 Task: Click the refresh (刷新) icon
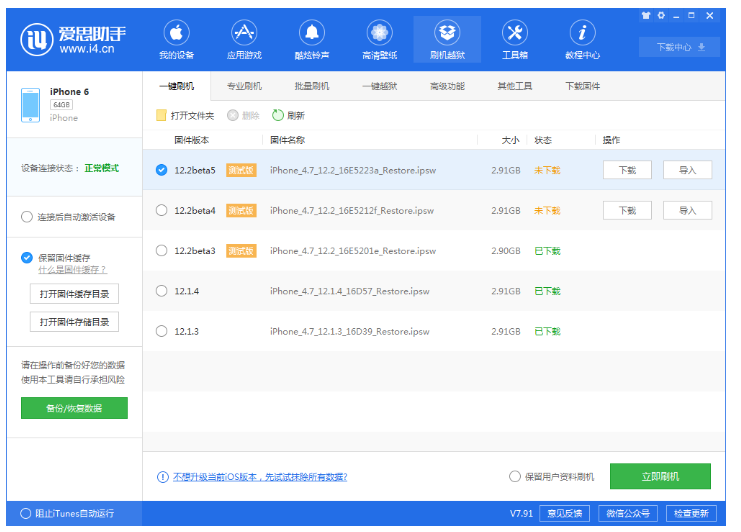point(278,115)
